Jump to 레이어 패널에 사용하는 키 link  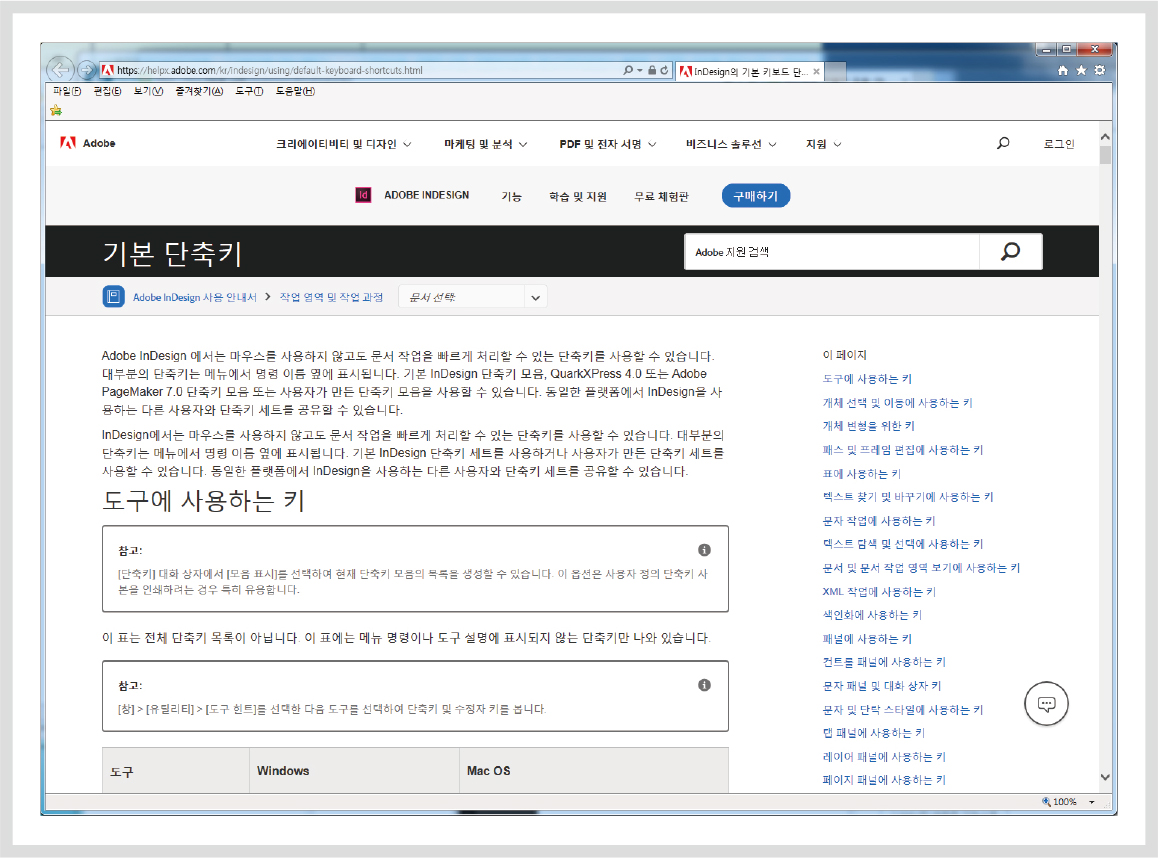(x=884, y=756)
